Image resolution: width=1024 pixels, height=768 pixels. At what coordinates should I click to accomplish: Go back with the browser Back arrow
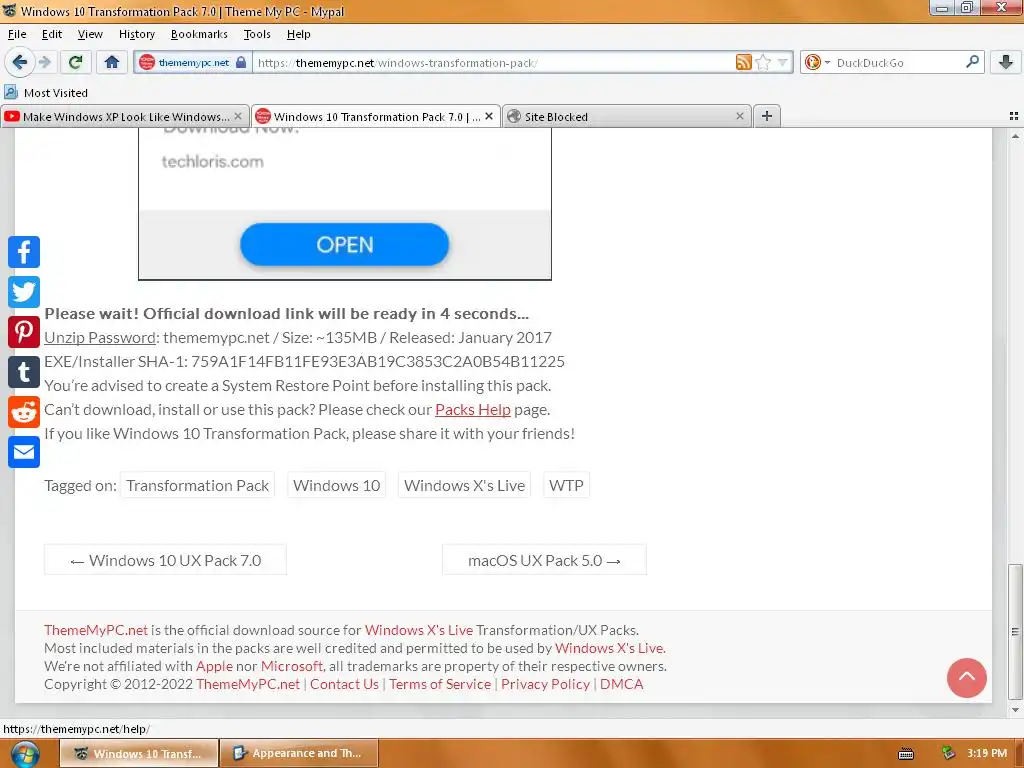[x=19, y=62]
